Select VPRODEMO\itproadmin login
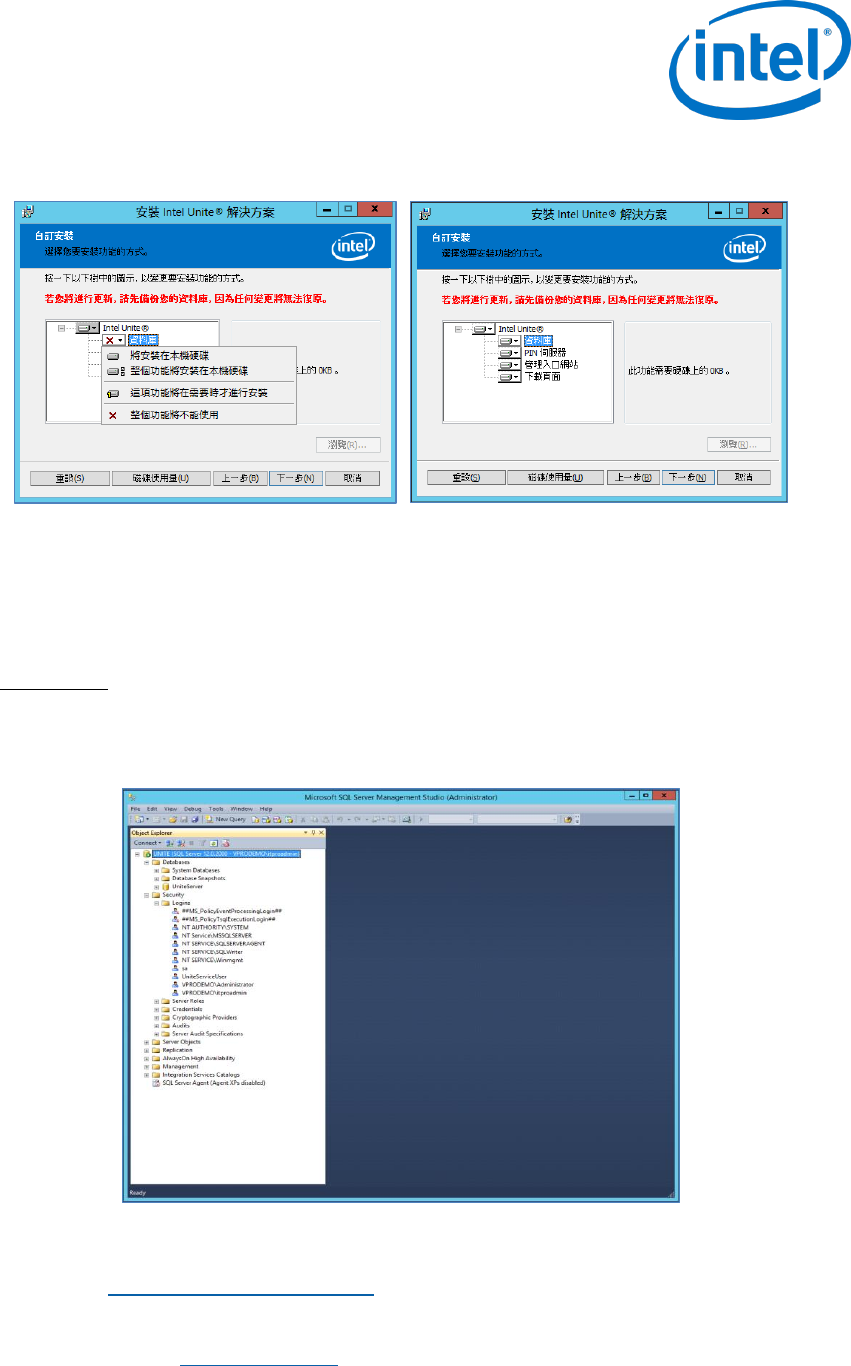The width and height of the screenshot is (851, 1366). click(x=214, y=993)
